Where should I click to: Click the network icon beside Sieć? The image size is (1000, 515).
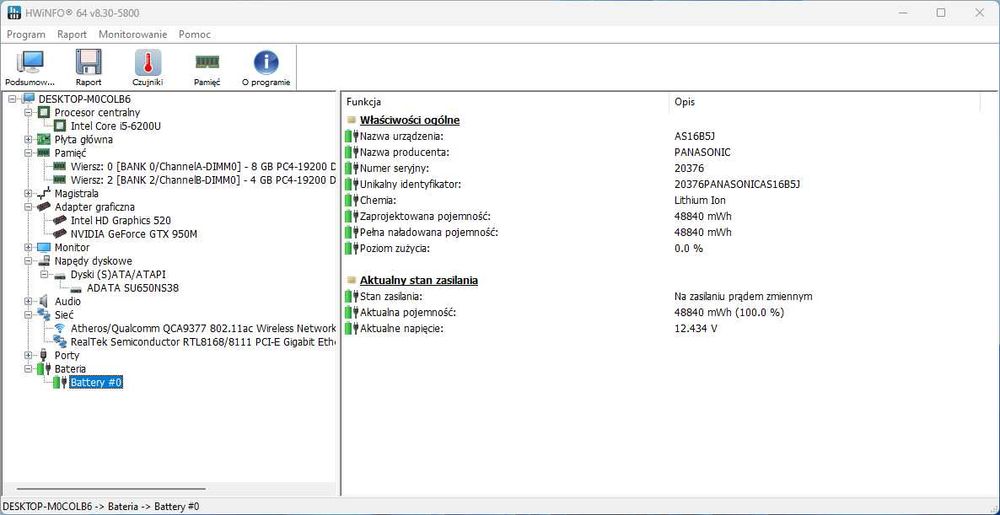coord(44,314)
